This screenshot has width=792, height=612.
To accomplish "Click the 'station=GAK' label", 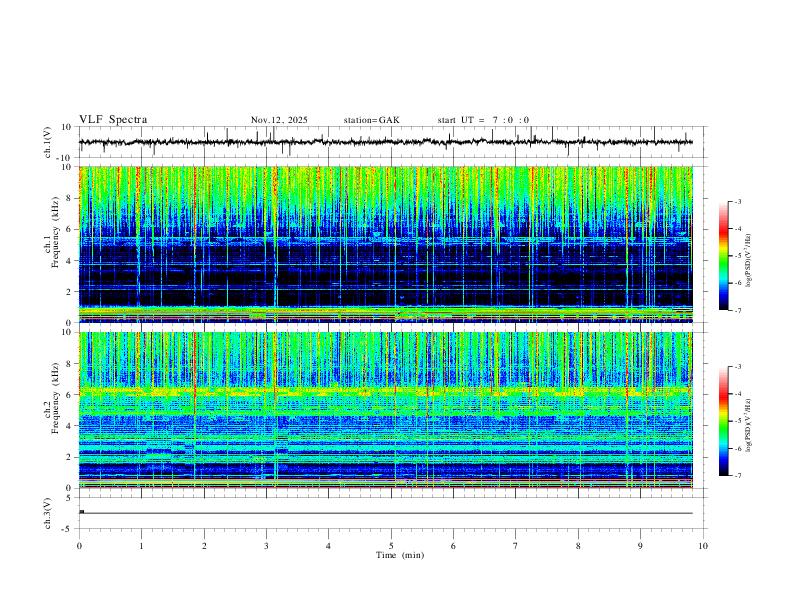I will pos(371,120).
